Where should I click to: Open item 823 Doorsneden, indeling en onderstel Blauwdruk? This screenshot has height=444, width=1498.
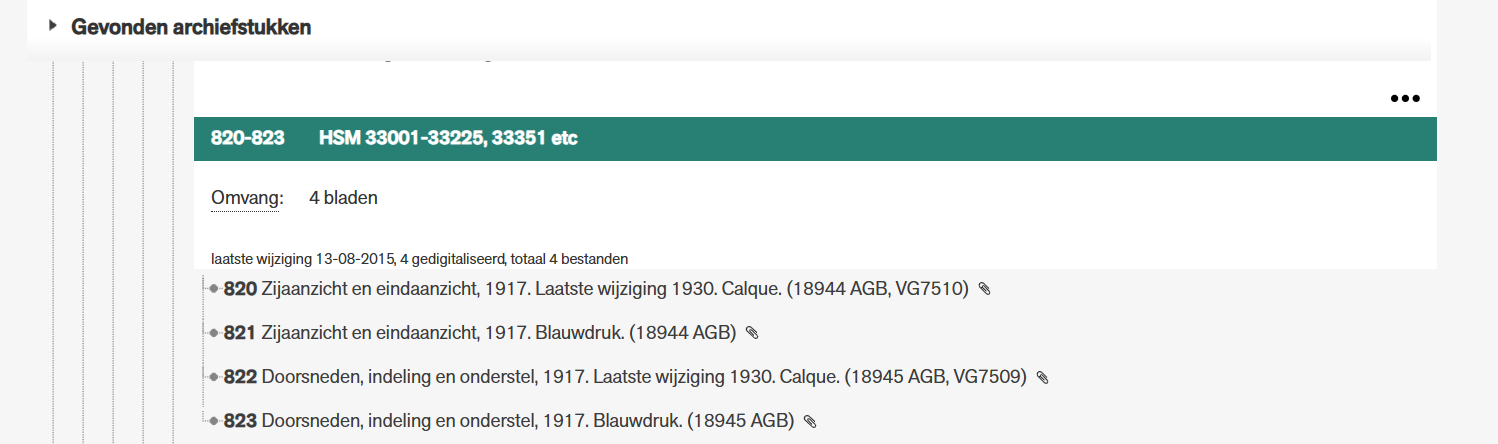pyautogui.click(x=509, y=421)
